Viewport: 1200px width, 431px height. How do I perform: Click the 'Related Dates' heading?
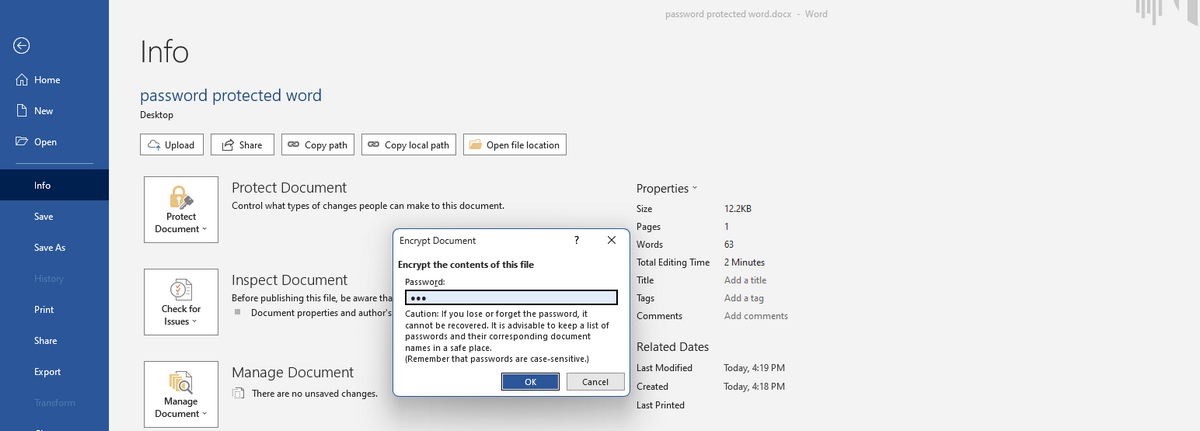tap(673, 347)
